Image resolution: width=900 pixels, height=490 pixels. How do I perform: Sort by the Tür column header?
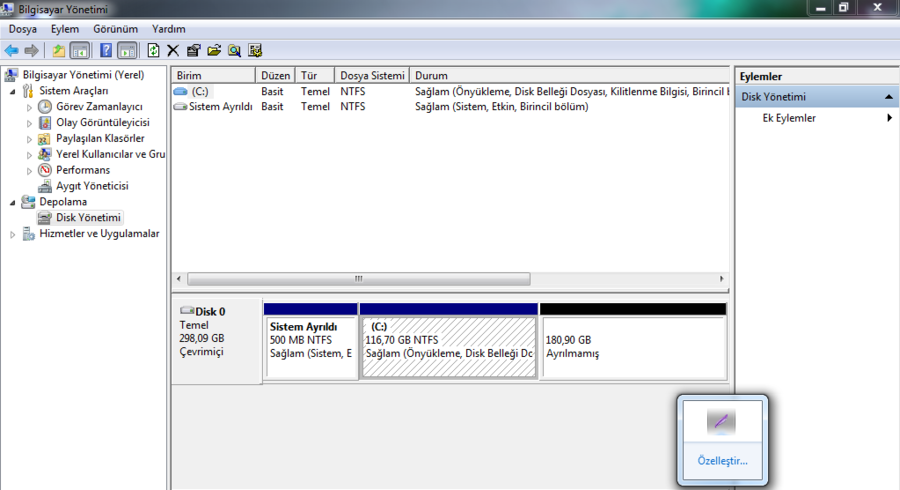[x=315, y=75]
